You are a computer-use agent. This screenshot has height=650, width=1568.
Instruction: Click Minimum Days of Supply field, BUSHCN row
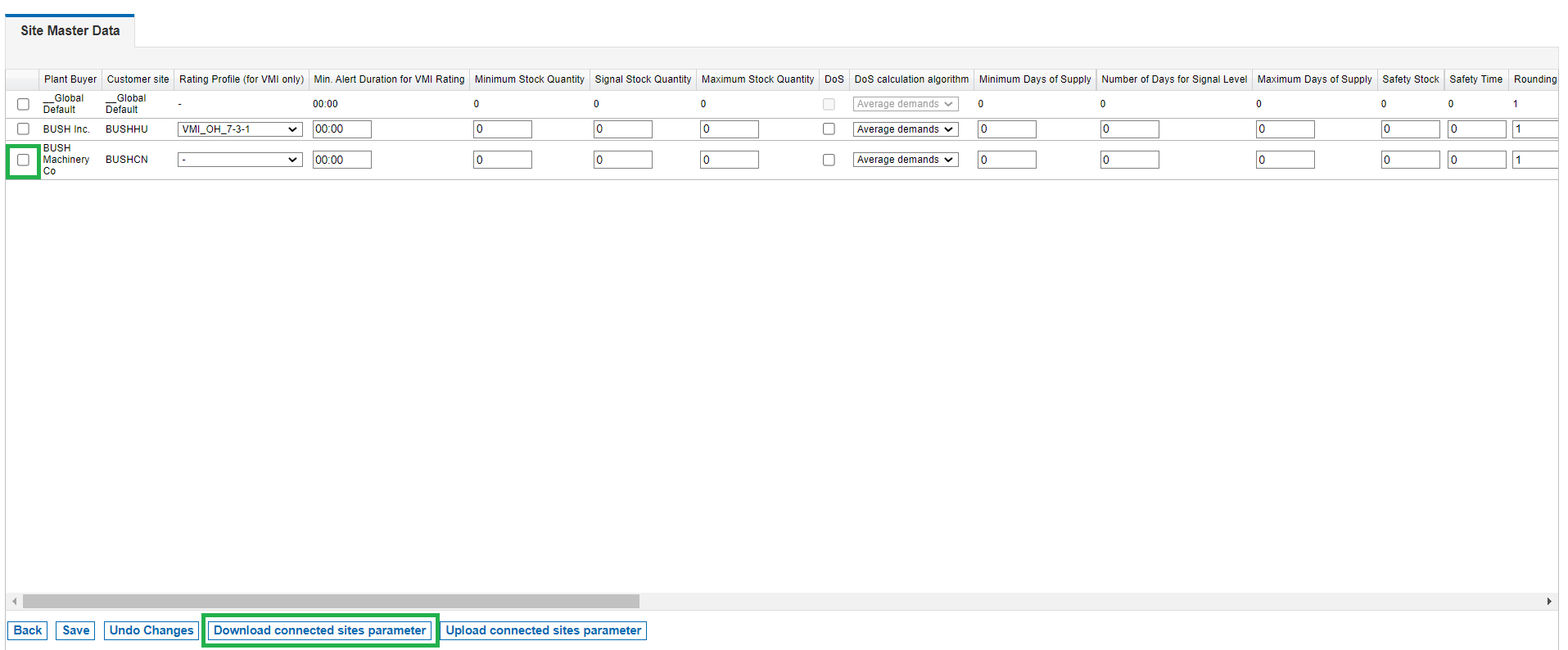pos(1007,160)
